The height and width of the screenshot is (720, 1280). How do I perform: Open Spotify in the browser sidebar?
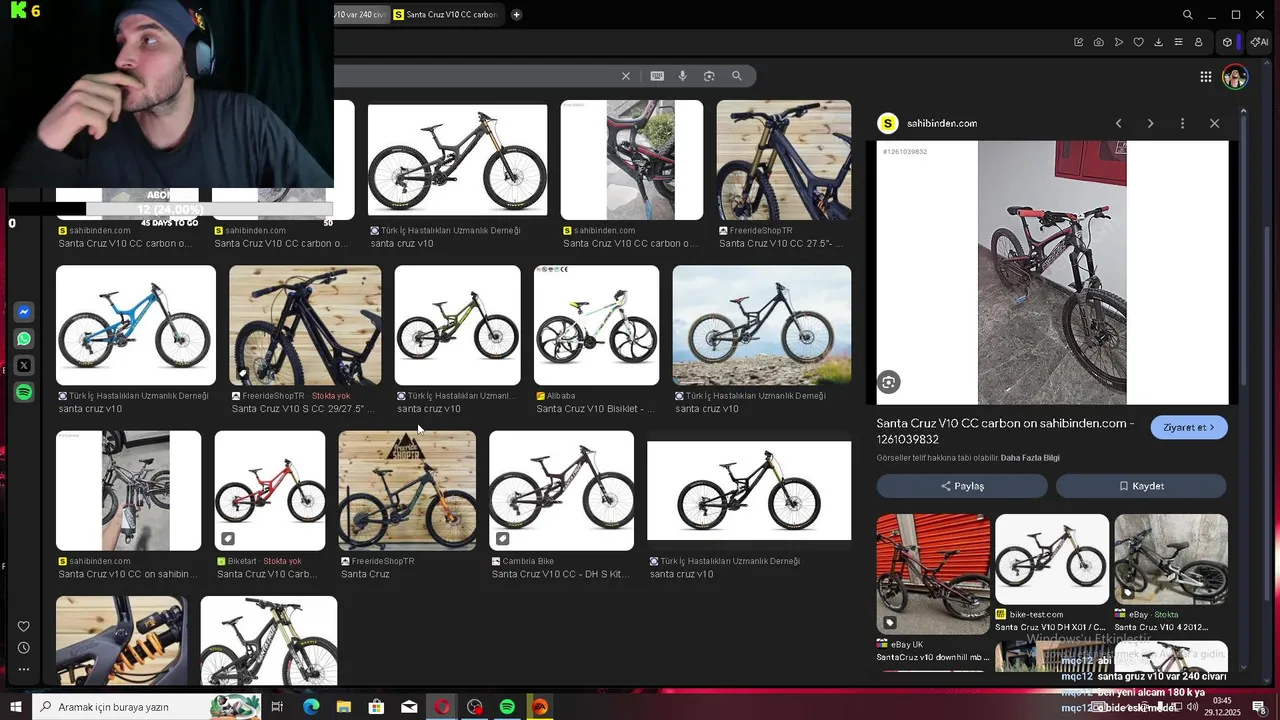(x=24, y=393)
